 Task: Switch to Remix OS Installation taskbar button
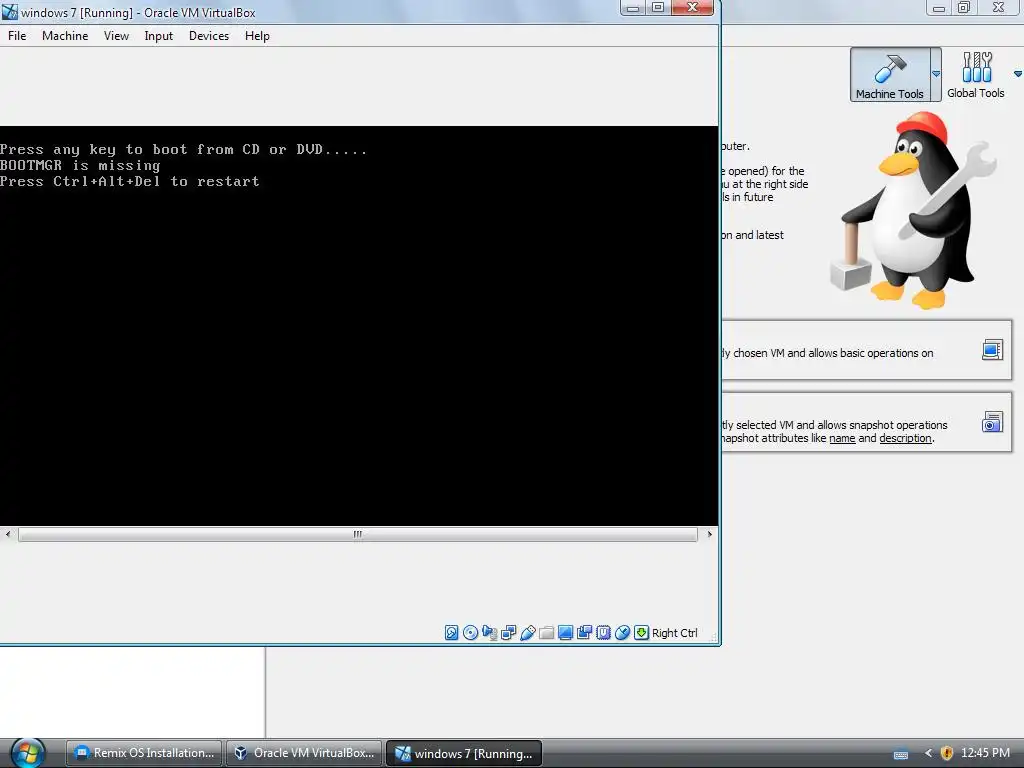click(144, 753)
